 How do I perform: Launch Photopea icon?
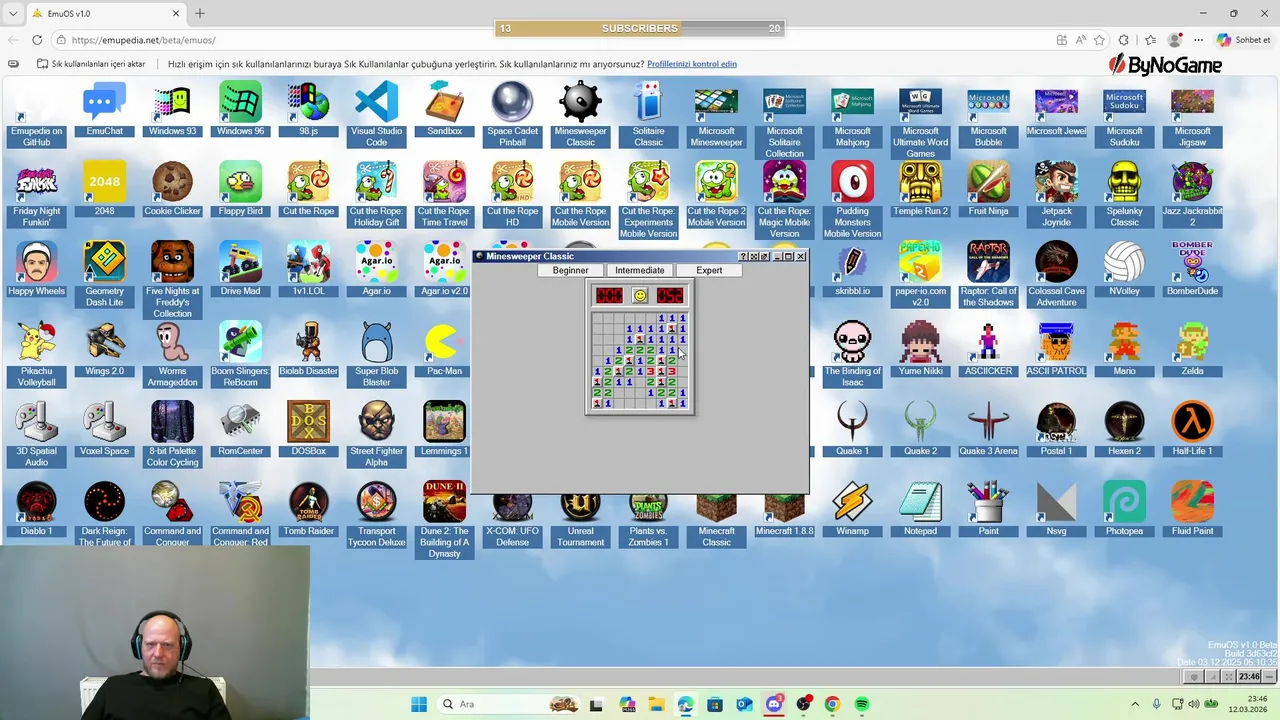click(x=1125, y=510)
